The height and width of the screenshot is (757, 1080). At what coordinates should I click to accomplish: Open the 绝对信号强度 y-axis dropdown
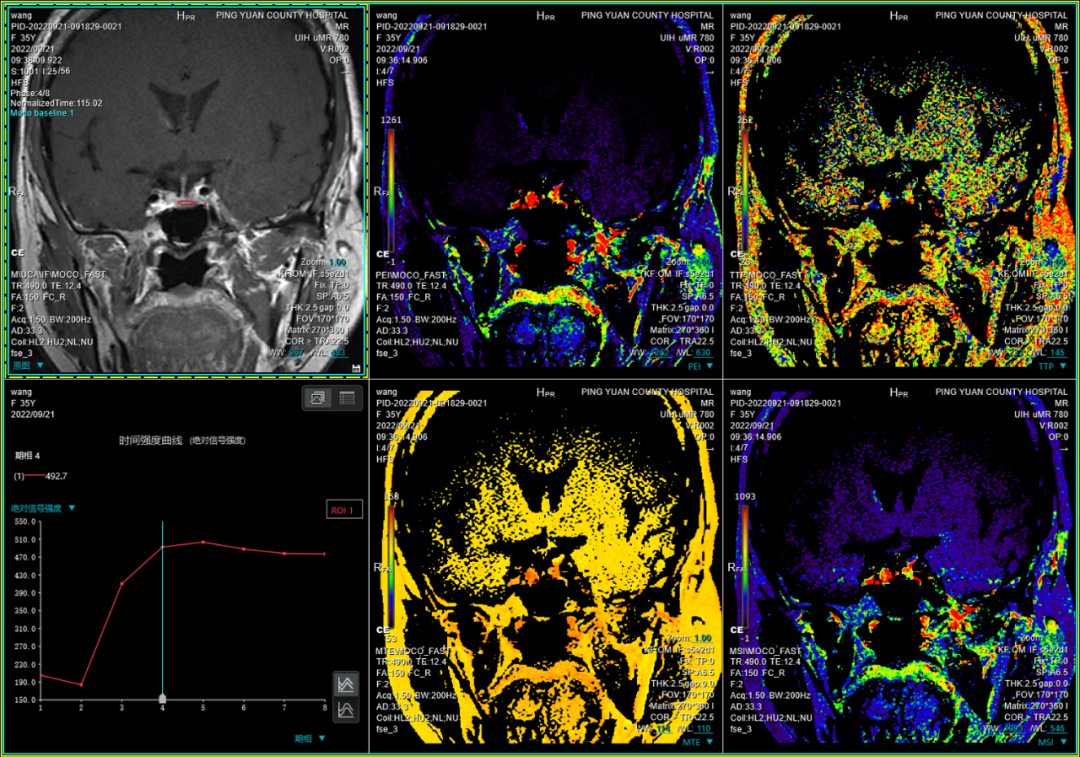(x=43, y=508)
